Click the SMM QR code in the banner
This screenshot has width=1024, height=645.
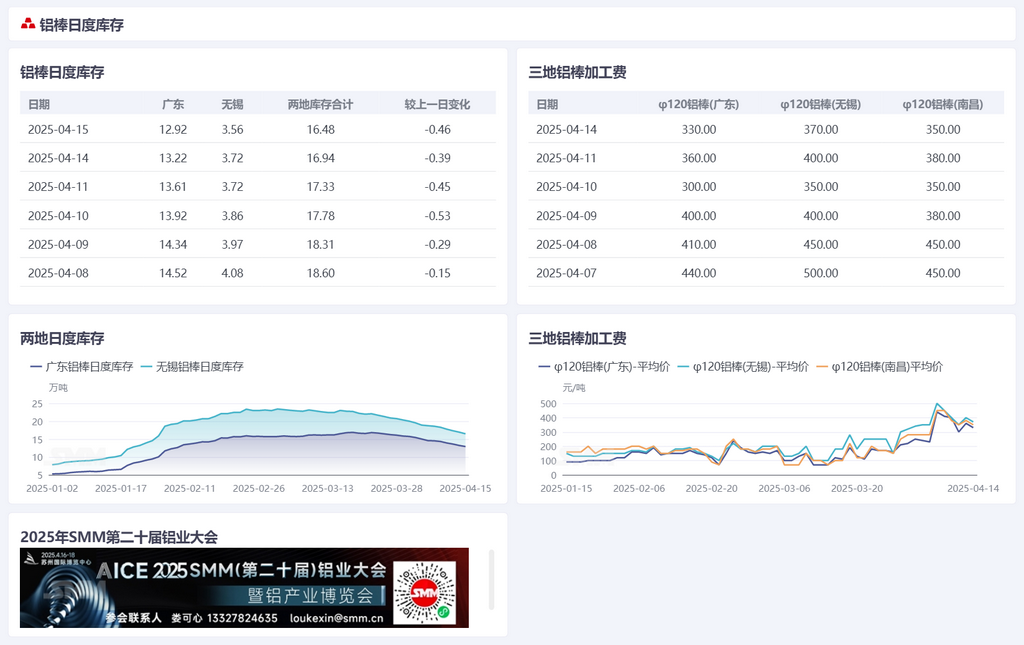[422, 588]
